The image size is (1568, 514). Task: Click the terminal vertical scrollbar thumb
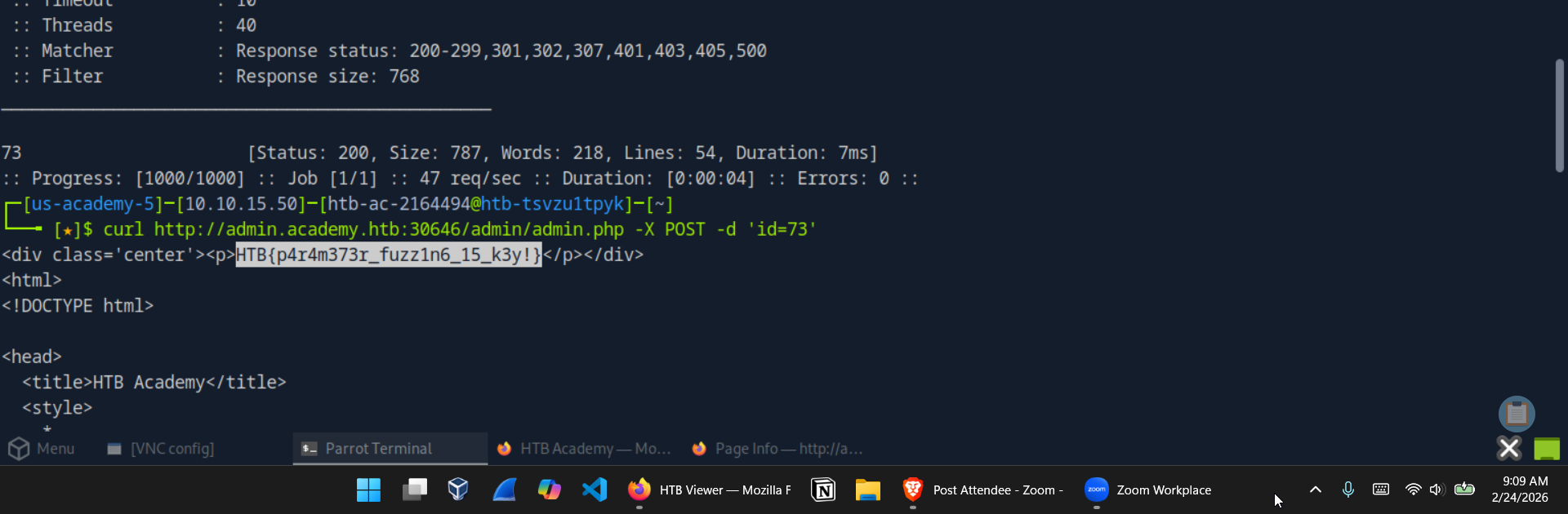[1559, 116]
